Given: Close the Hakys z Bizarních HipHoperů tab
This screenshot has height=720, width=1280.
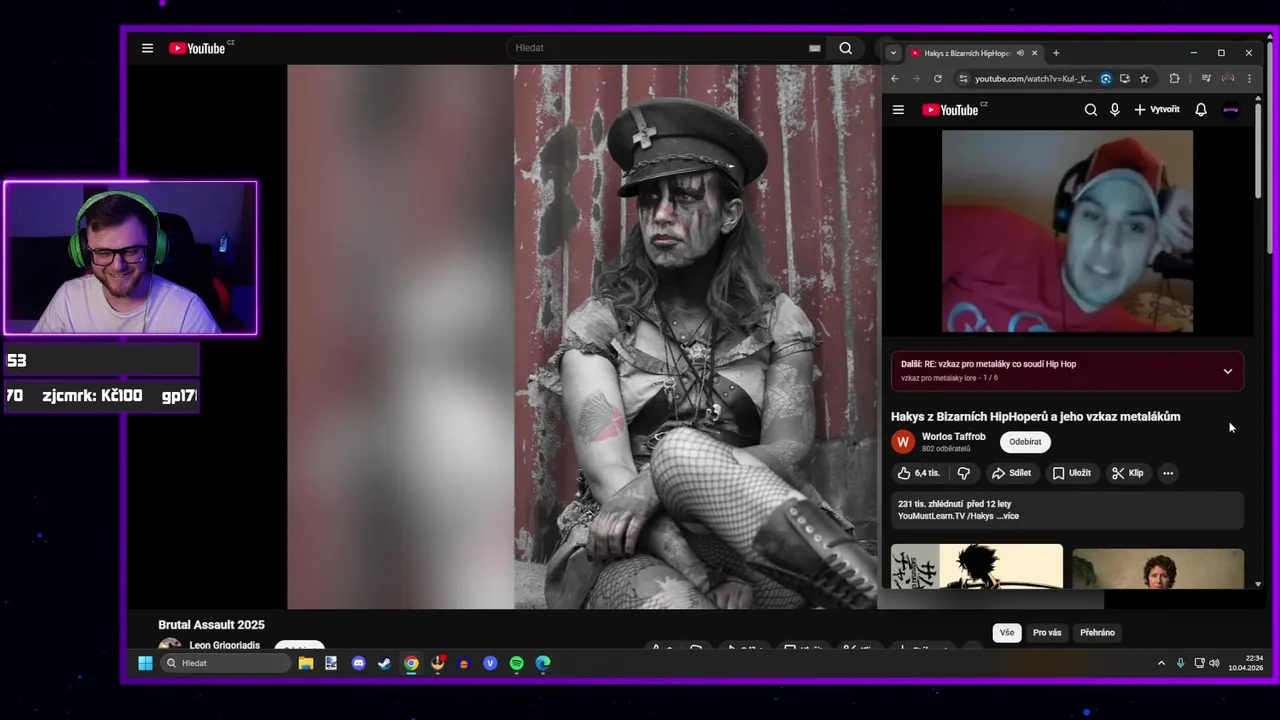Looking at the screenshot, I should [1035, 53].
